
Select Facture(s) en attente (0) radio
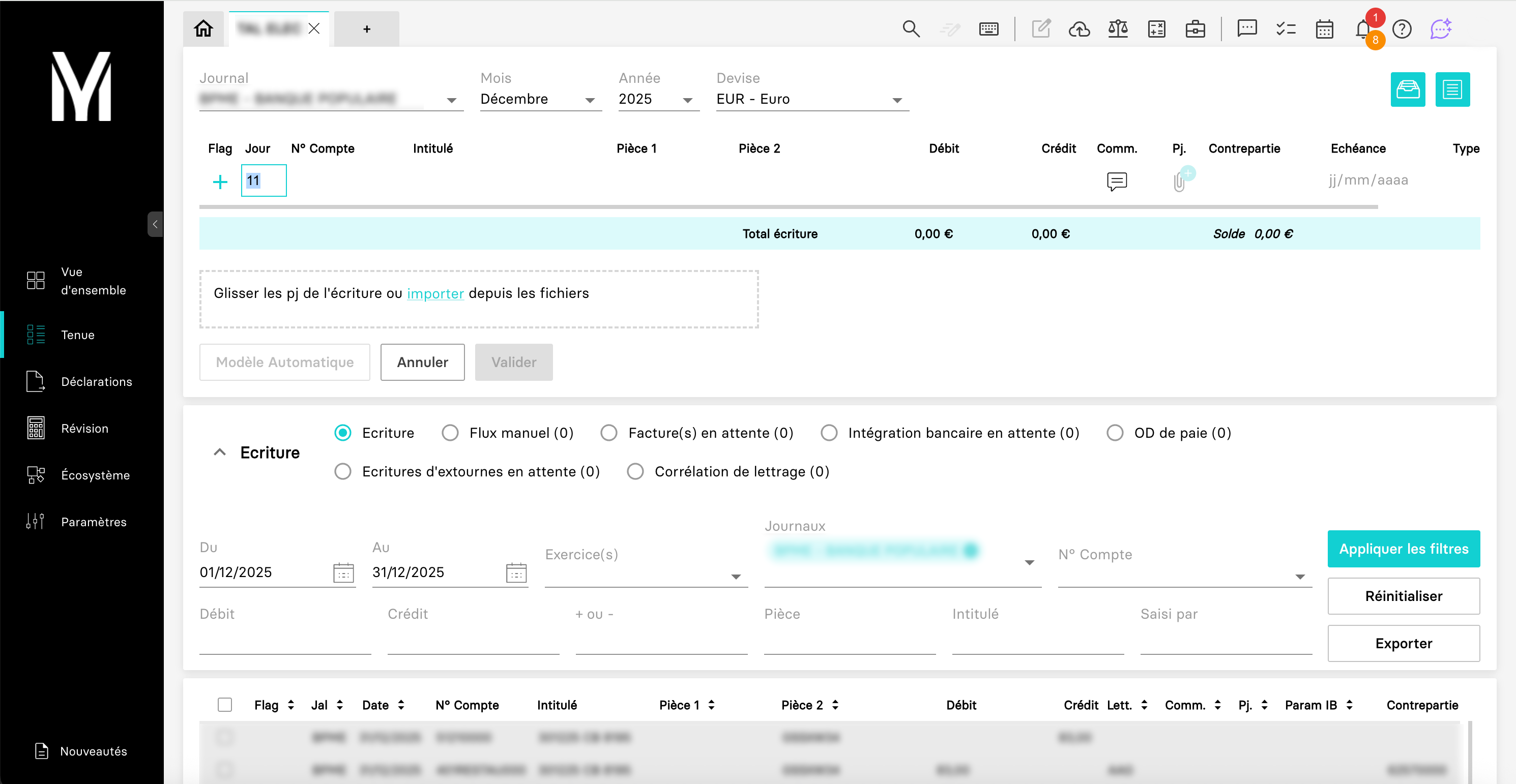pos(609,433)
